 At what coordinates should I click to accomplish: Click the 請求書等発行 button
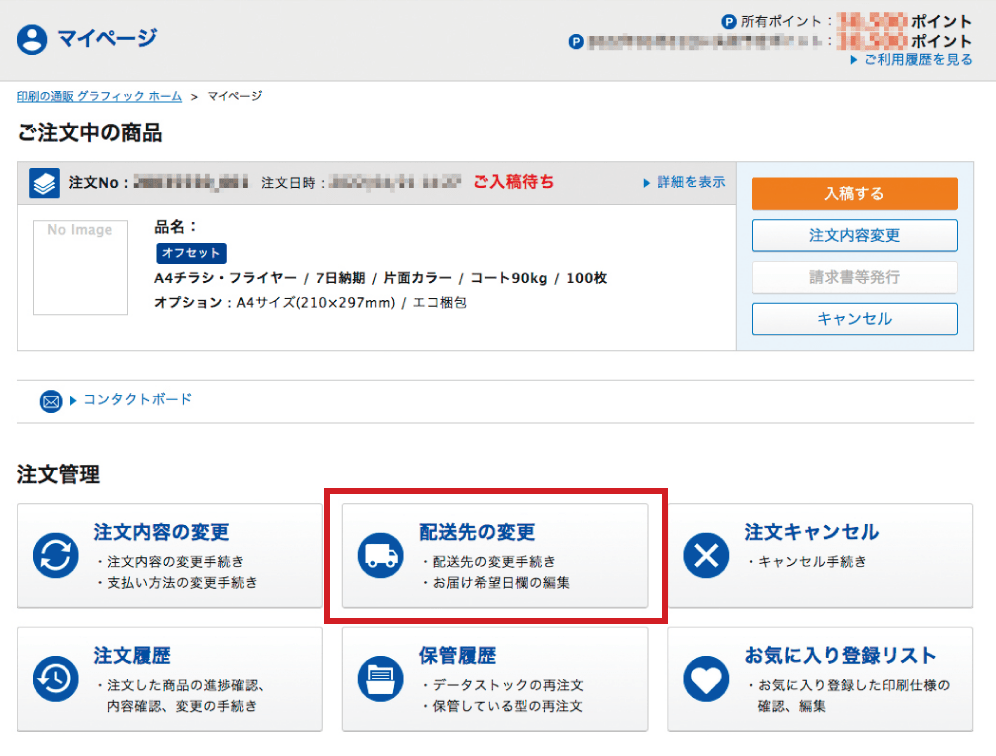854,277
